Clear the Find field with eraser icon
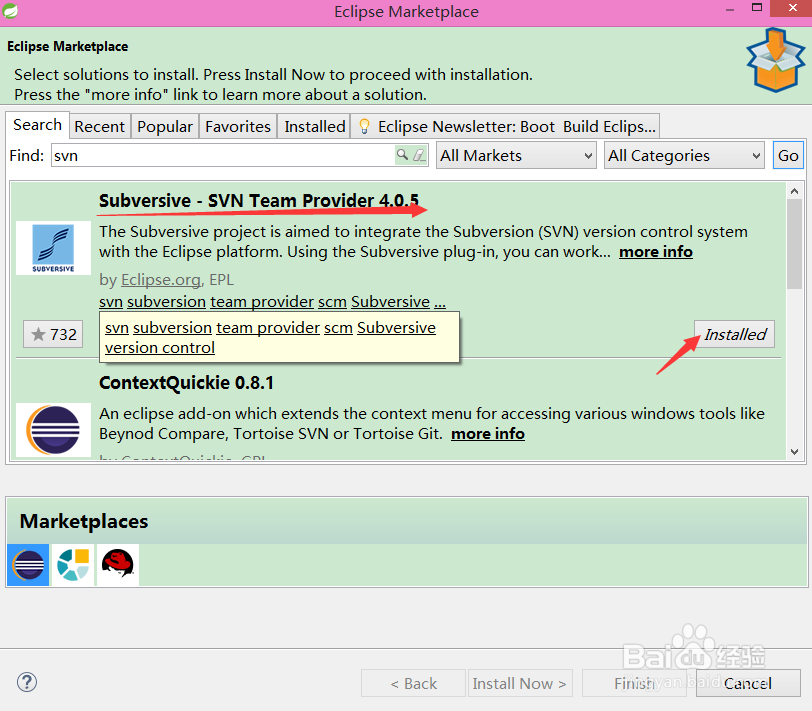The height and width of the screenshot is (711, 812). point(418,155)
